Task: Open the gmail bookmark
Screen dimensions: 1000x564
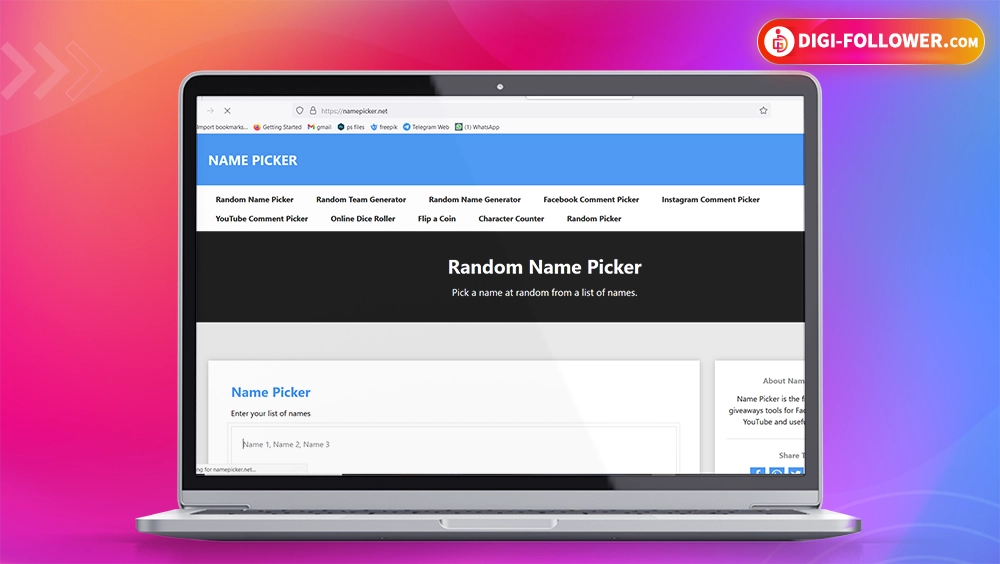Action: click(x=320, y=127)
